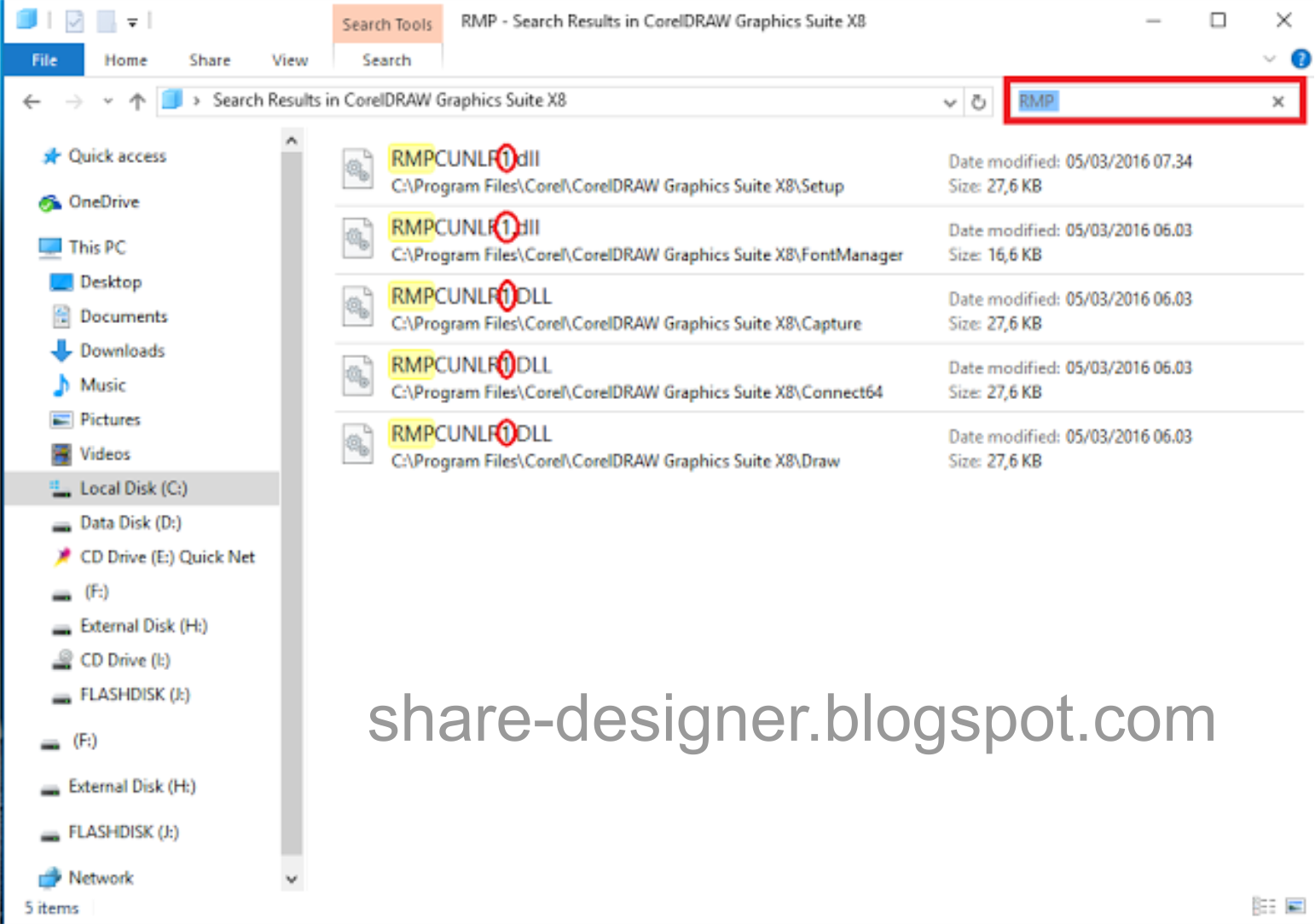
Task: Click the DLL file icon for Setup result
Action: (x=358, y=170)
